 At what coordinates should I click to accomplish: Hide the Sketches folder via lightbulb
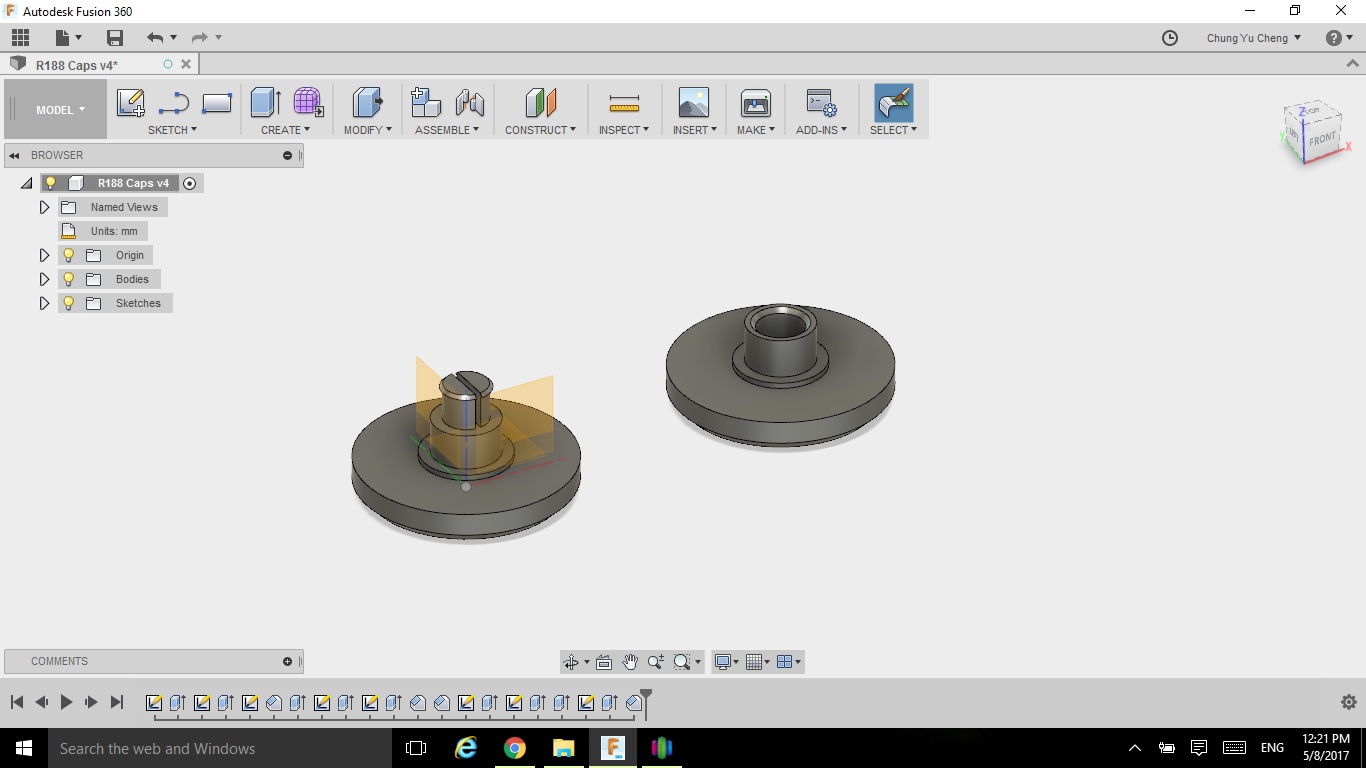pos(69,303)
